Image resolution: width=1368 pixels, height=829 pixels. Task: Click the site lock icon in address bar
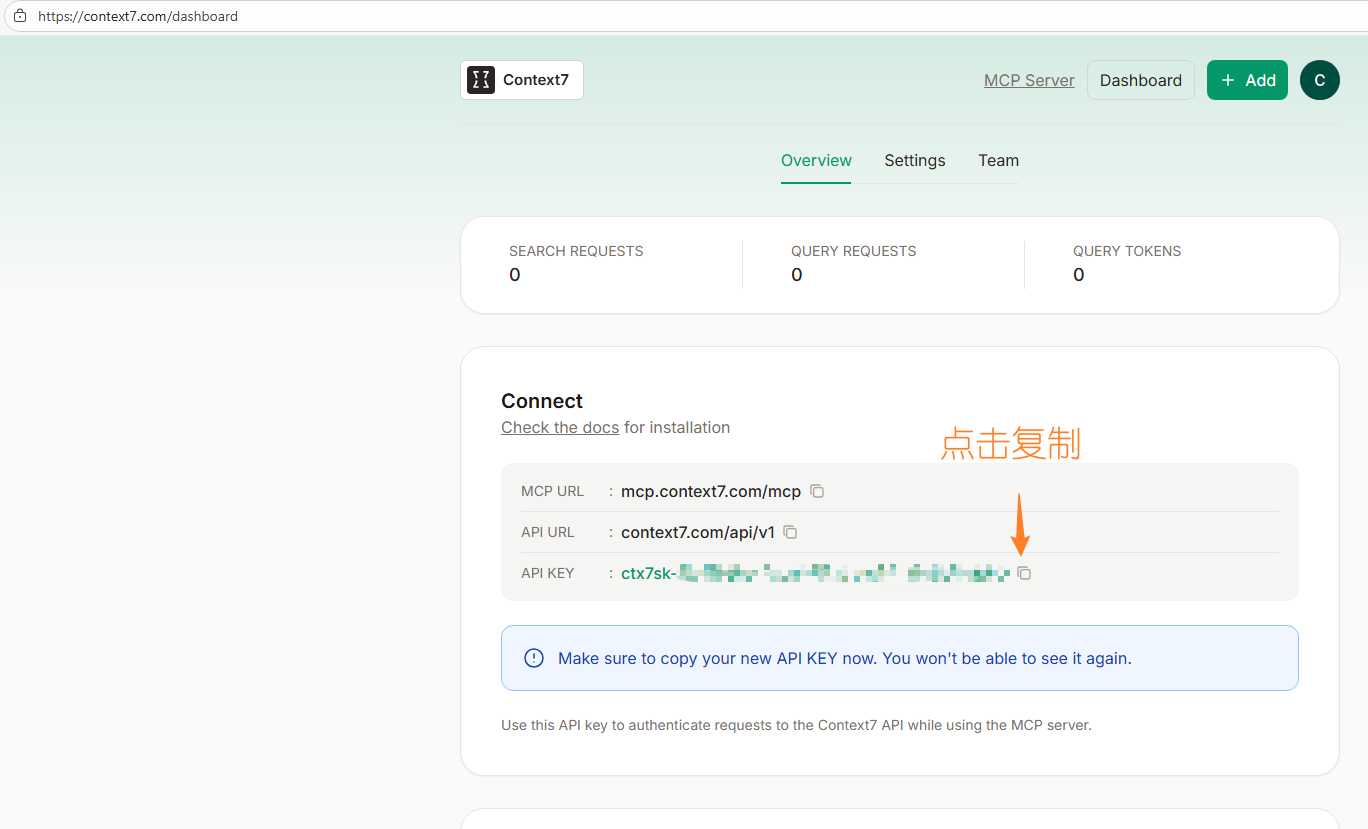[x=19, y=16]
